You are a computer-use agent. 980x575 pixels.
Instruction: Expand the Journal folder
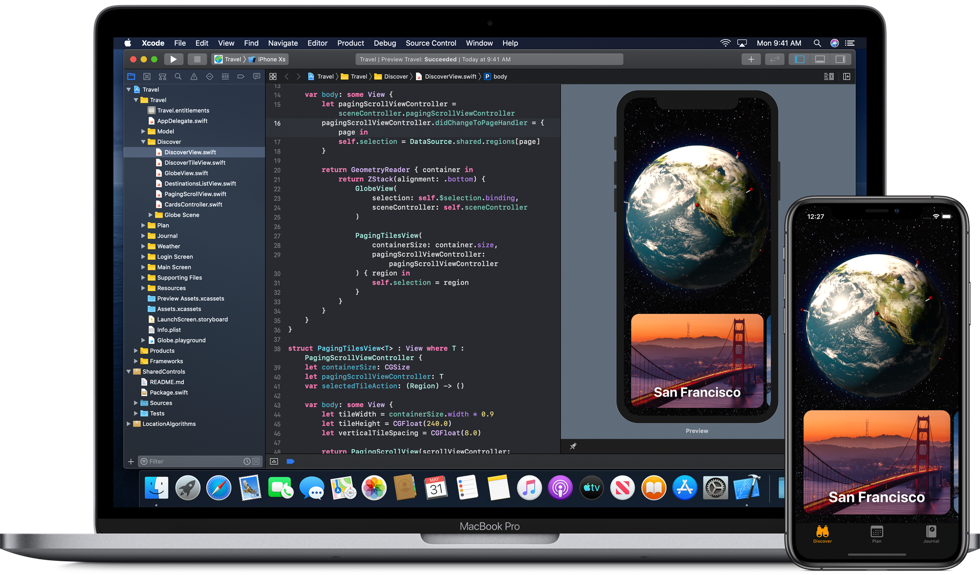[143, 236]
